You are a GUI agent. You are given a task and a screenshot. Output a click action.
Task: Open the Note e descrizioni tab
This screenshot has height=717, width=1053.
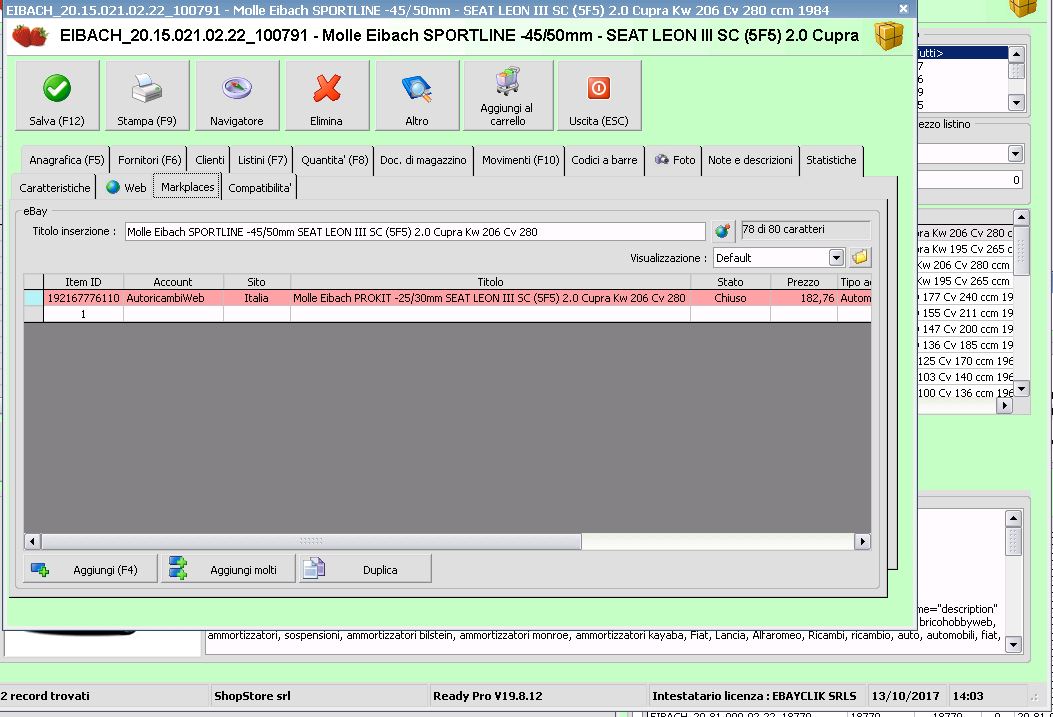coord(750,160)
